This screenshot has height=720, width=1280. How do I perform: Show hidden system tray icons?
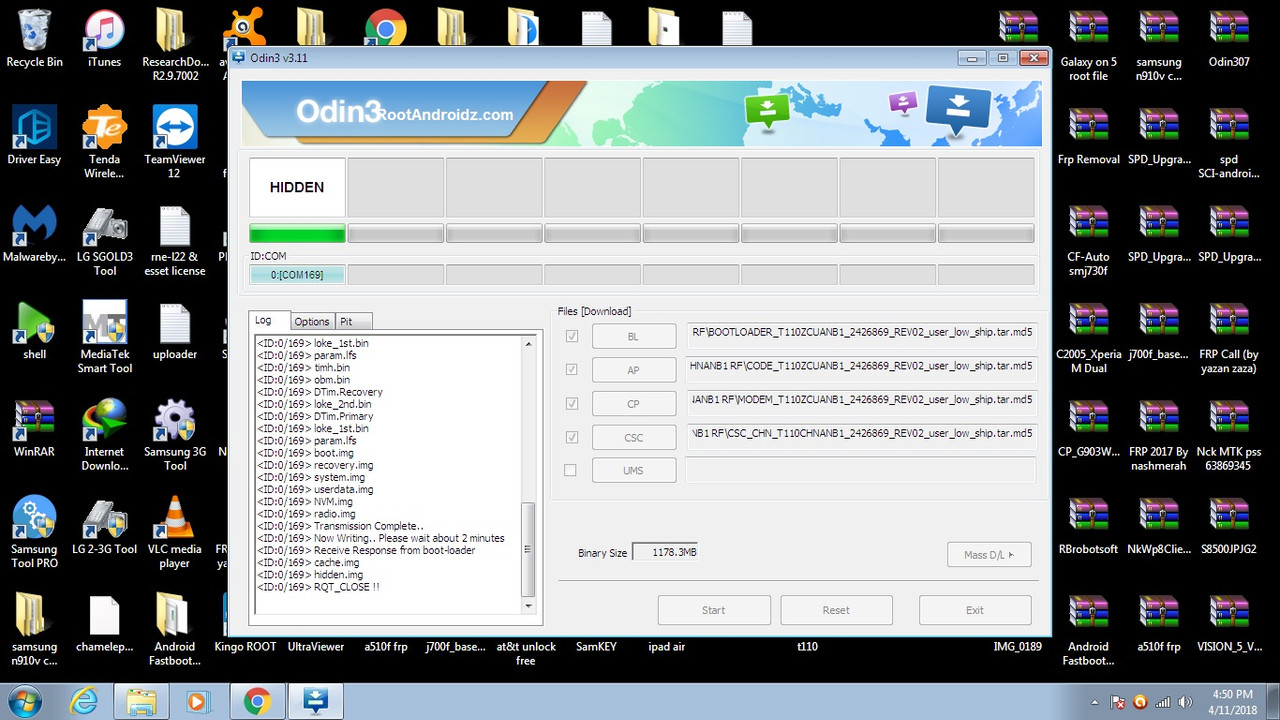click(x=1096, y=702)
